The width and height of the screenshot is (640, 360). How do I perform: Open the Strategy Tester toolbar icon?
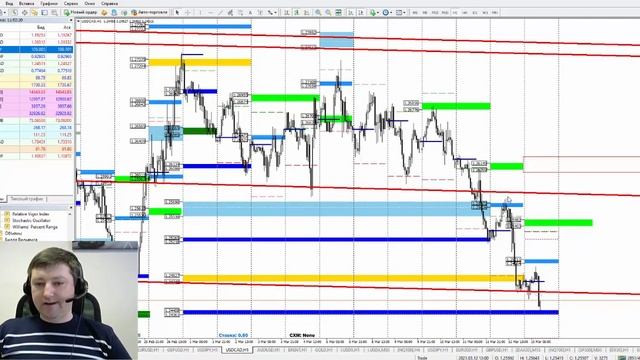[54, 13]
